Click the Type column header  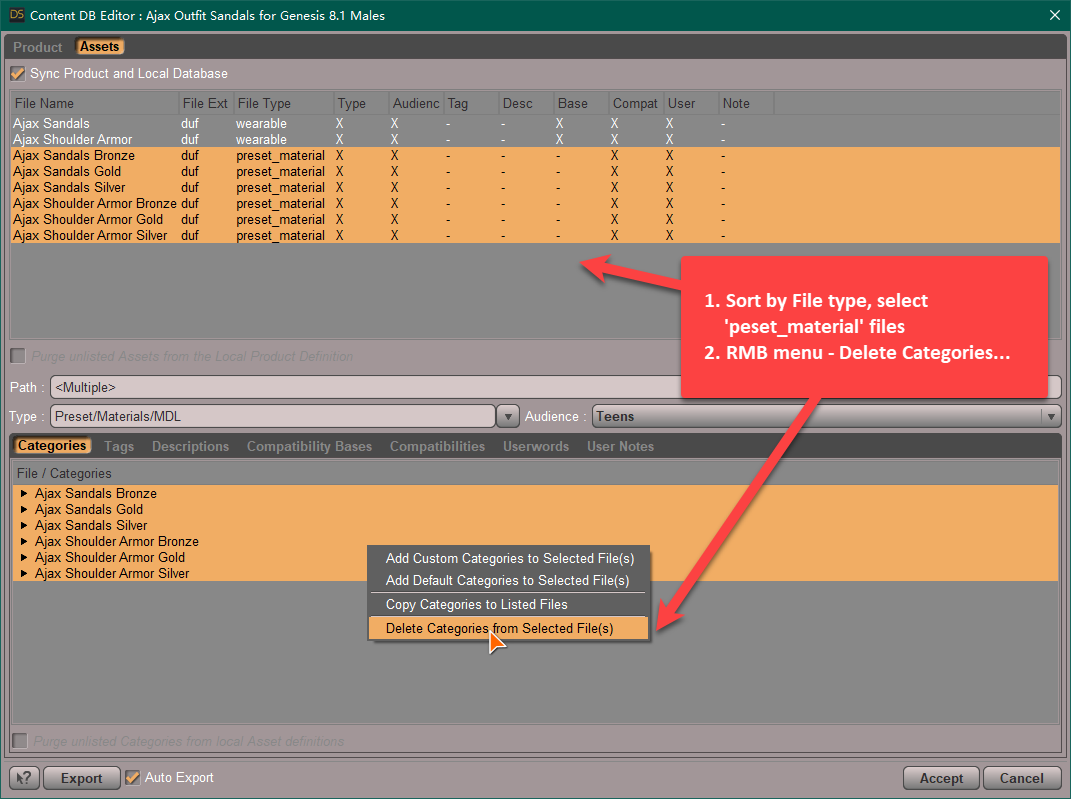click(x=361, y=103)
